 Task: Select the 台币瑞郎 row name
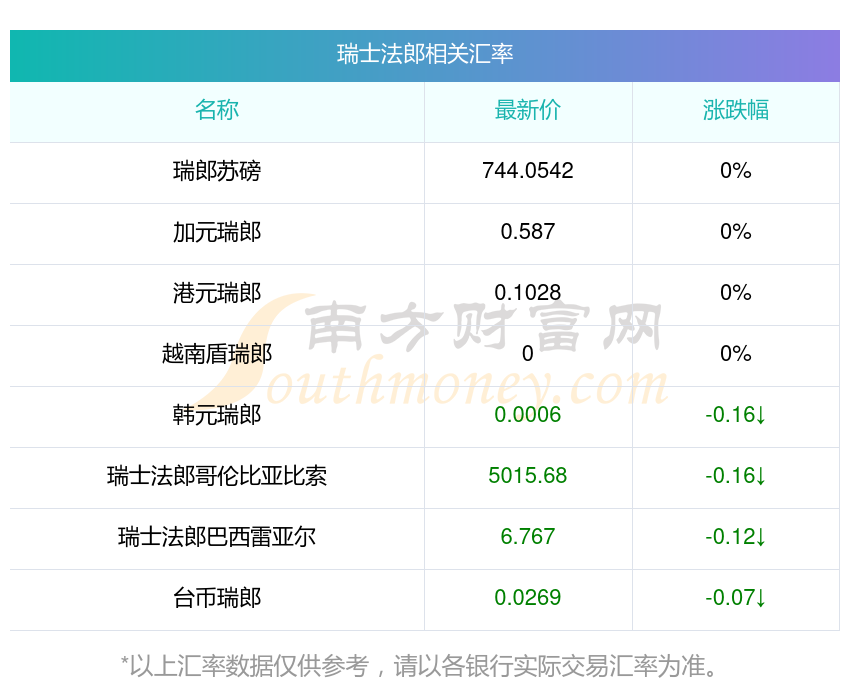pos(217,598)
